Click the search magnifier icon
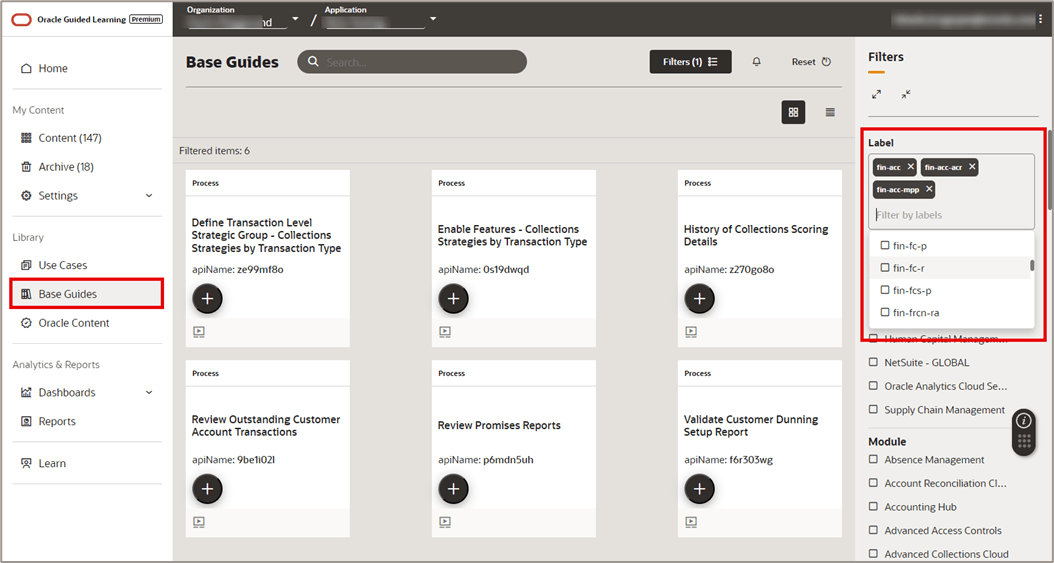Viewport: 1054px width, 563px height. (x=313, y=62)
